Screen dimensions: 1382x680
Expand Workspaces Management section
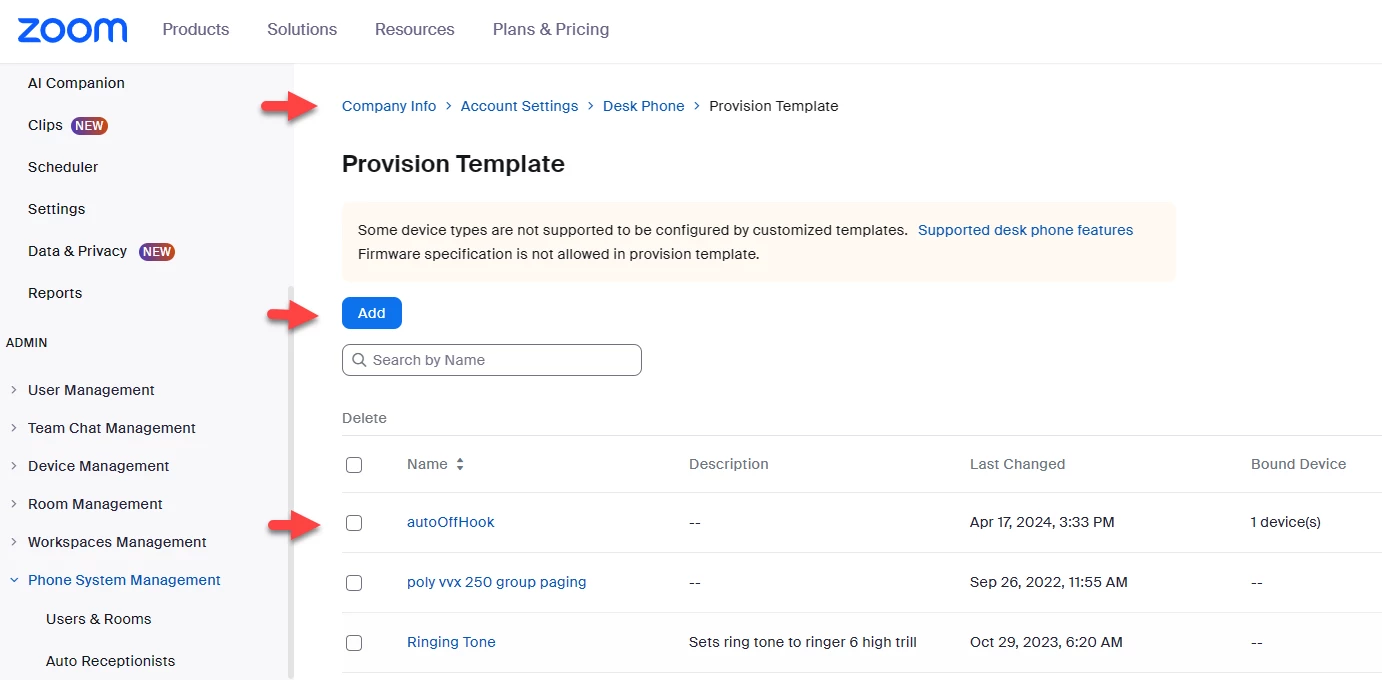tap(14, 542)
